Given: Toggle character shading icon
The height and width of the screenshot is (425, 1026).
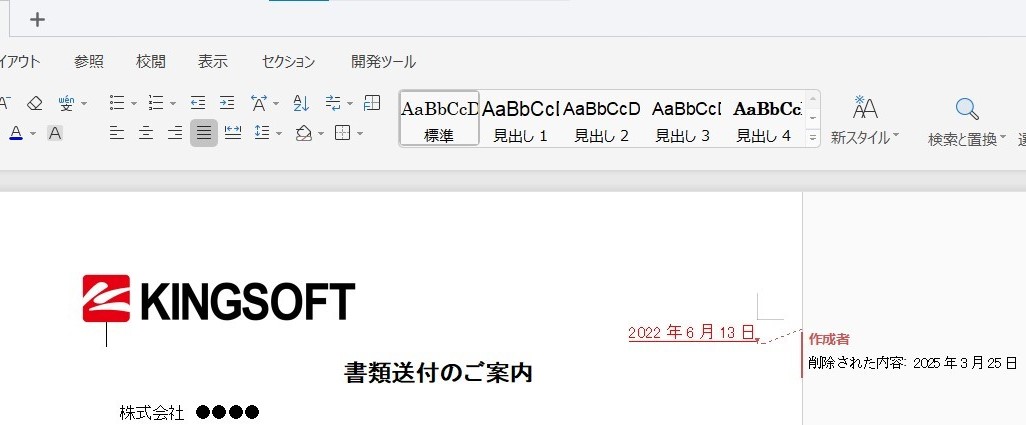Looking at the screenshot, I should tap(55, 133).
